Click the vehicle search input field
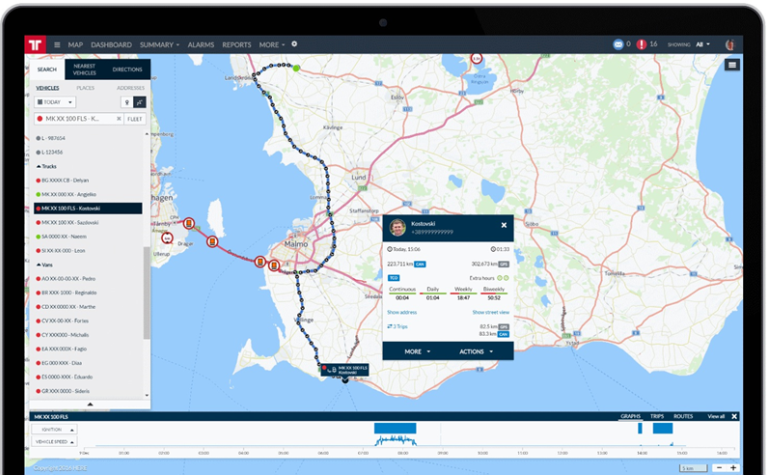This screenshot has height=475, width=767. click(78, 118)
